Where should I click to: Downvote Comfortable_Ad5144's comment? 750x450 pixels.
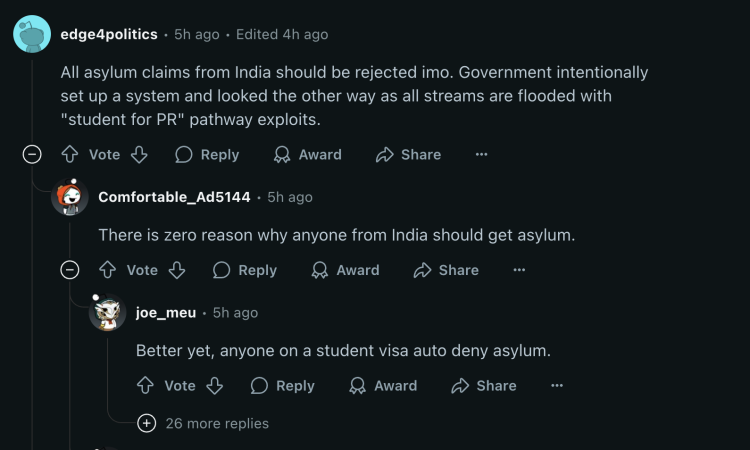[177, 270]
